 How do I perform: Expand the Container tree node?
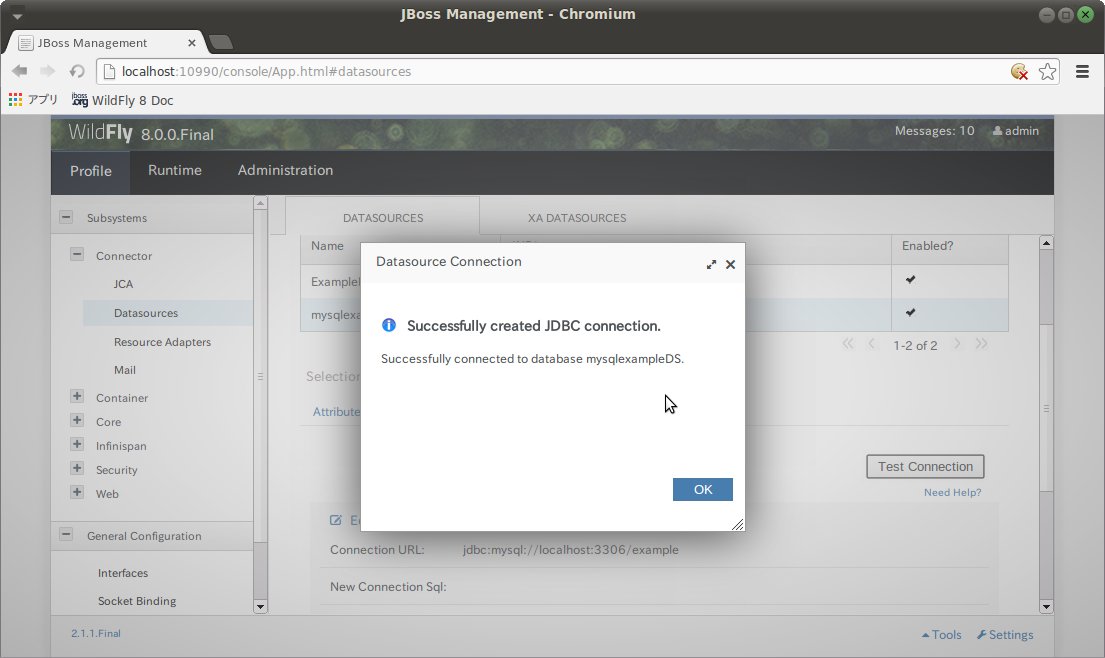click(77, 397)
